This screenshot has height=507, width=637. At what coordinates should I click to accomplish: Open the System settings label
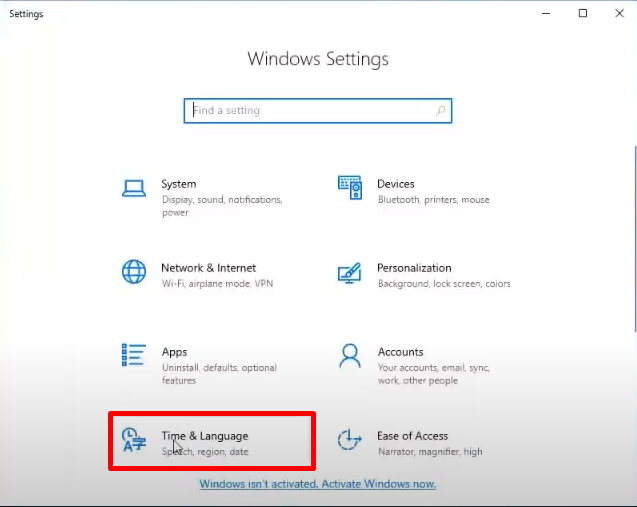[x=179, y=184]
